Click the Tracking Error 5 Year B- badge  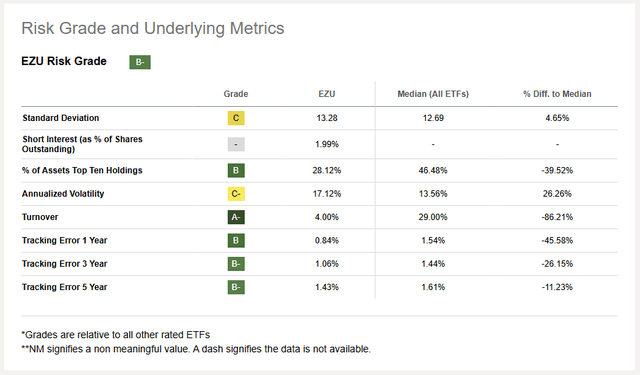click(236, 287)
